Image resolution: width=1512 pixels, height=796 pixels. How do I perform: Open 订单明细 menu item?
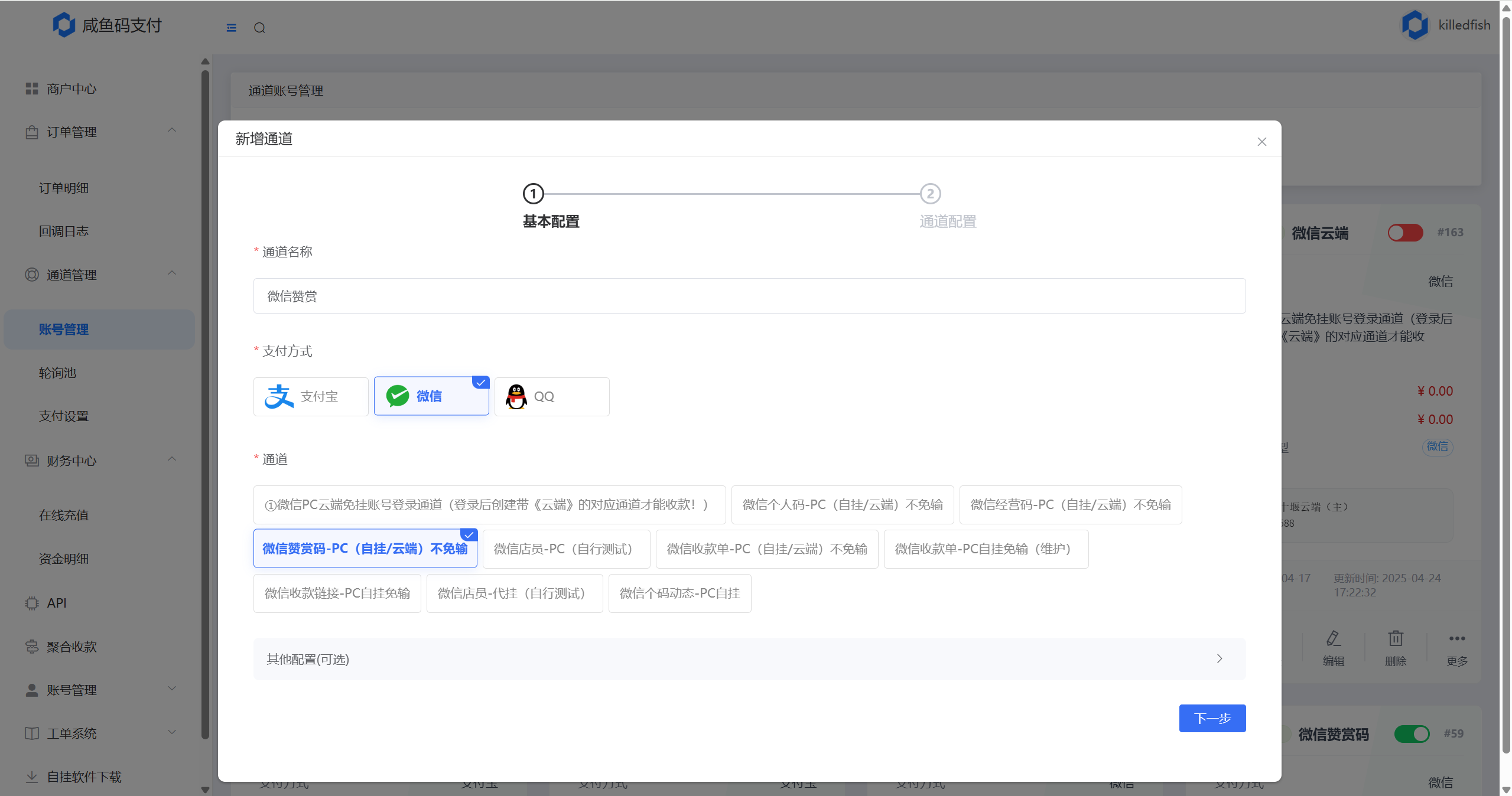pyautogui.click(x=64, y=188)
